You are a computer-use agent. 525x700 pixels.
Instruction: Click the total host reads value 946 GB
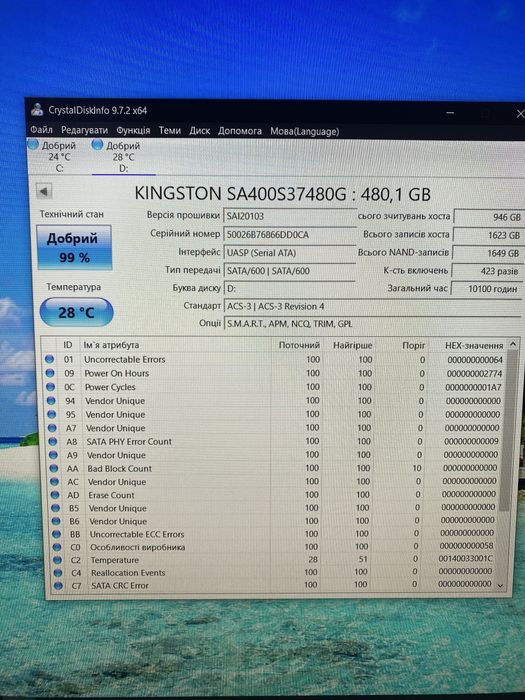[x=489, y=217]
